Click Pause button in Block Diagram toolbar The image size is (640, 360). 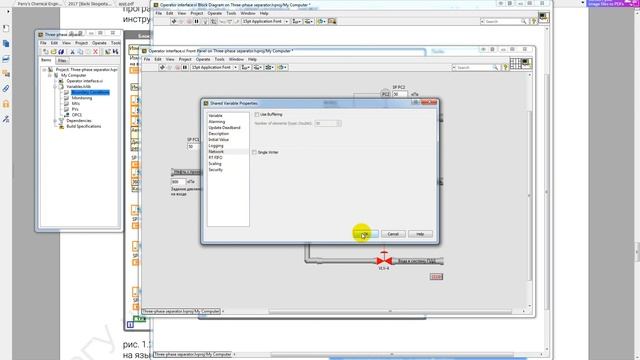coord(196,21)
